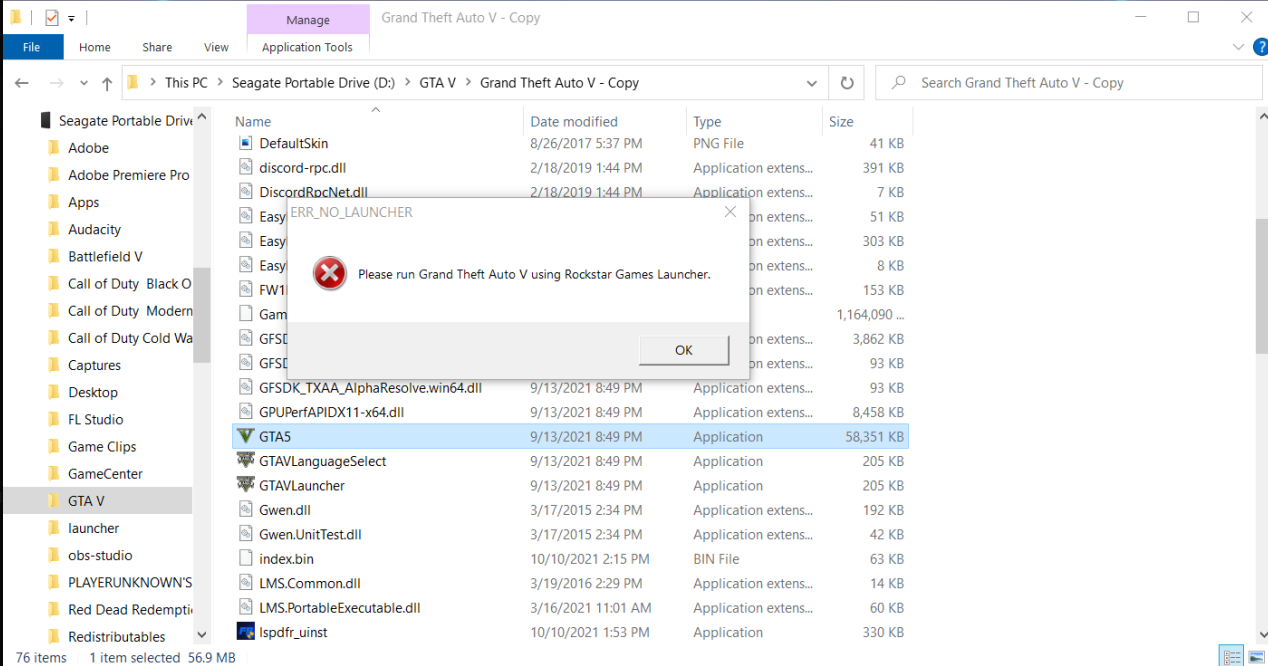
Task: Click the index.bin file icon
Action: click(x=246, y=559)
